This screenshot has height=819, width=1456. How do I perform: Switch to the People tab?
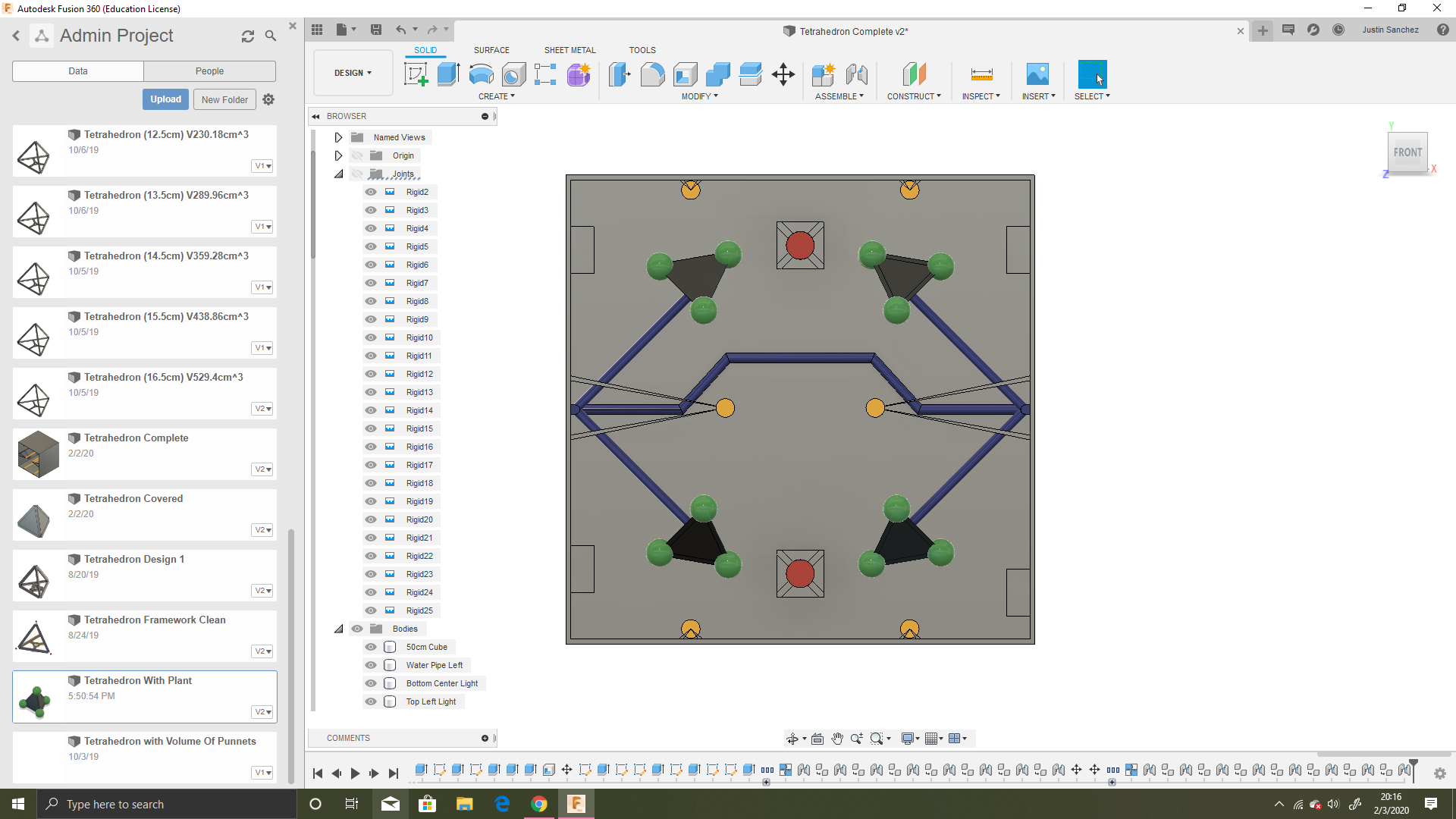click(x=209, y=71)
